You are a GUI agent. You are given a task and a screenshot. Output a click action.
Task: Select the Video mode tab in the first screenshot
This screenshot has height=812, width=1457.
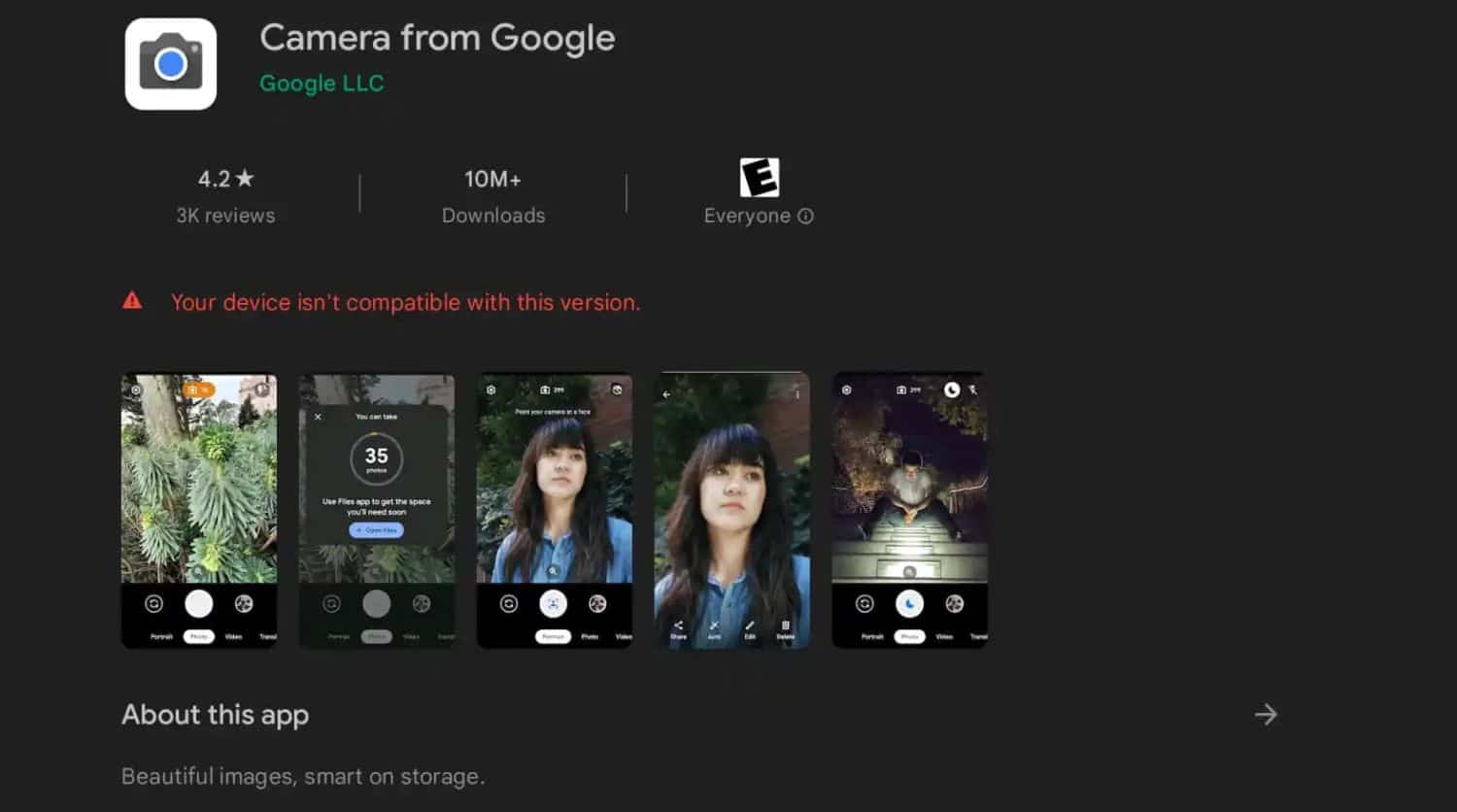coord(234,637)
